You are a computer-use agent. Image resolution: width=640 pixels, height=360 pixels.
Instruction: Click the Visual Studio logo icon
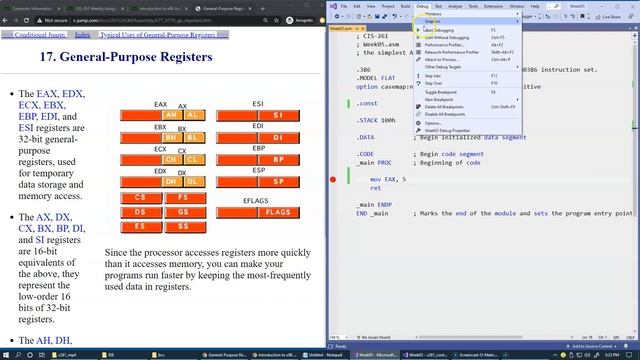coord(333,6)
